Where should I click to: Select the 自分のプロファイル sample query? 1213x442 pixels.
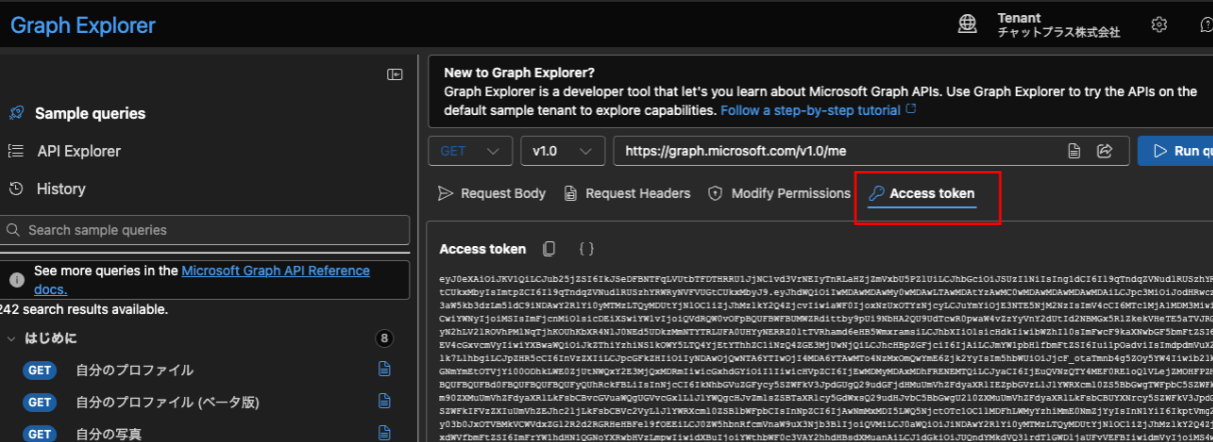(135, 370)
